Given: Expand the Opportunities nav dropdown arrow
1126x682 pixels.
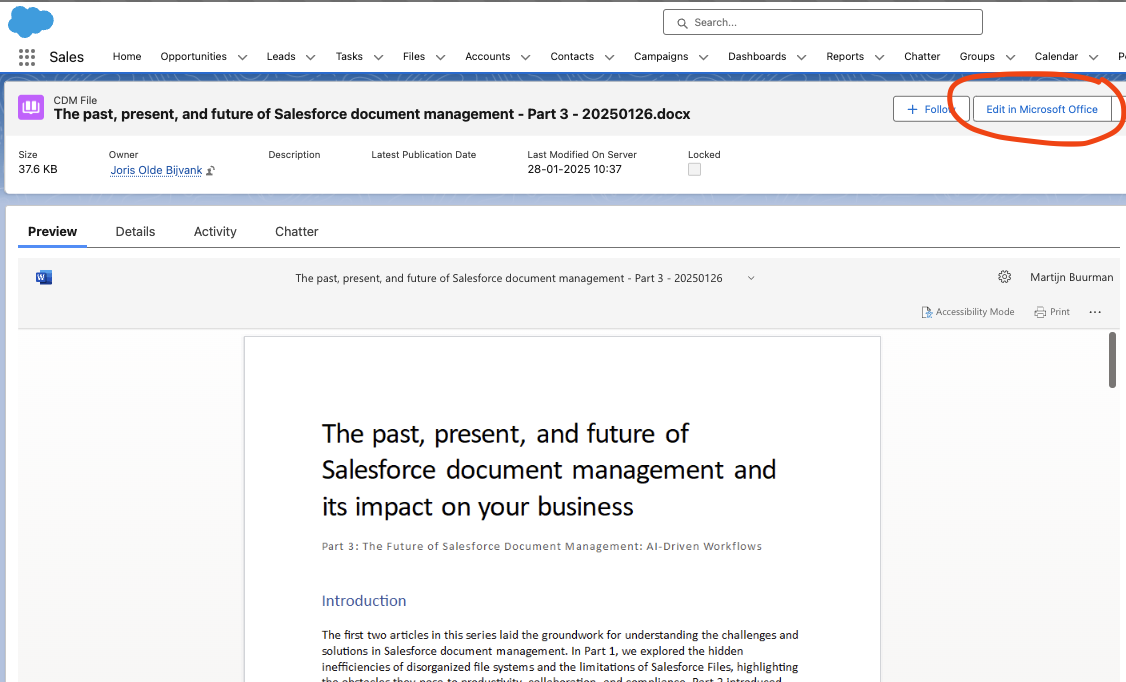Looking at the screenshot, I should pyautogui.click(x=243, y=57).
